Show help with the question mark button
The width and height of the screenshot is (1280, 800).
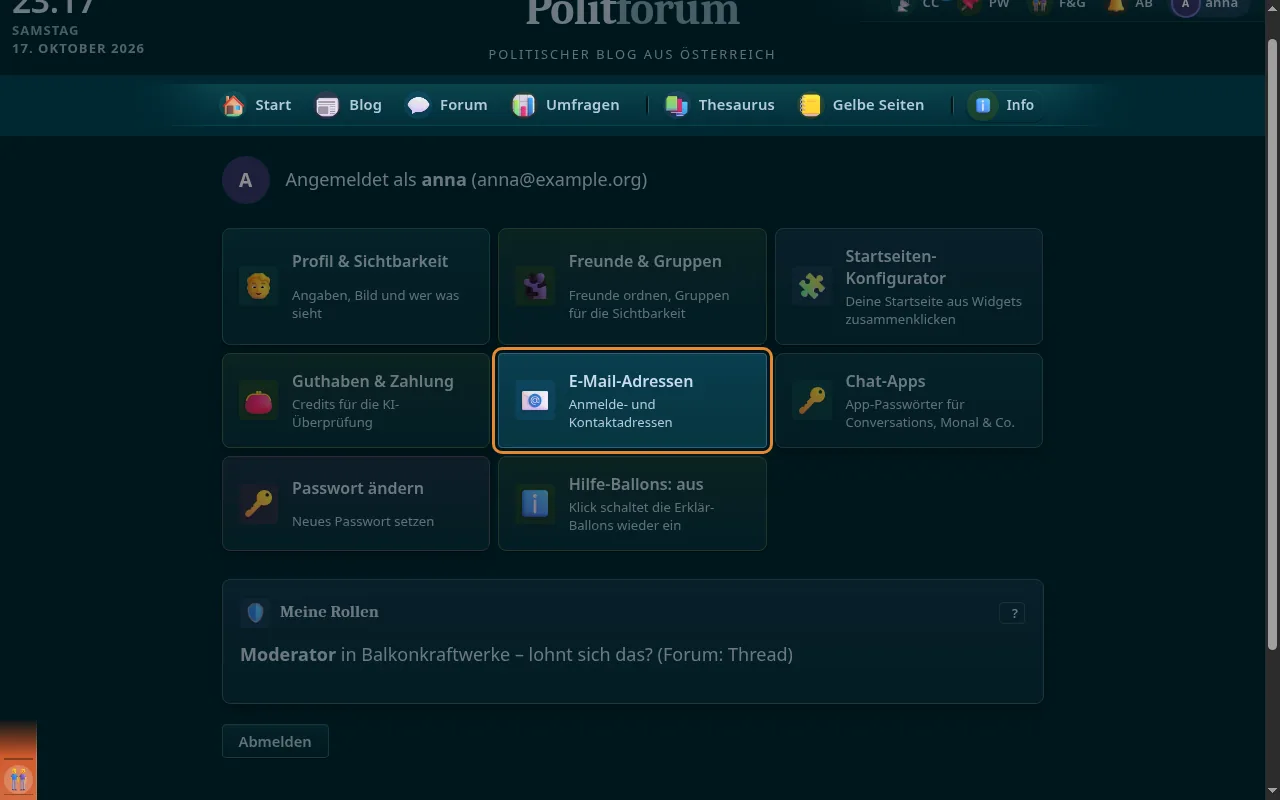1012,614
